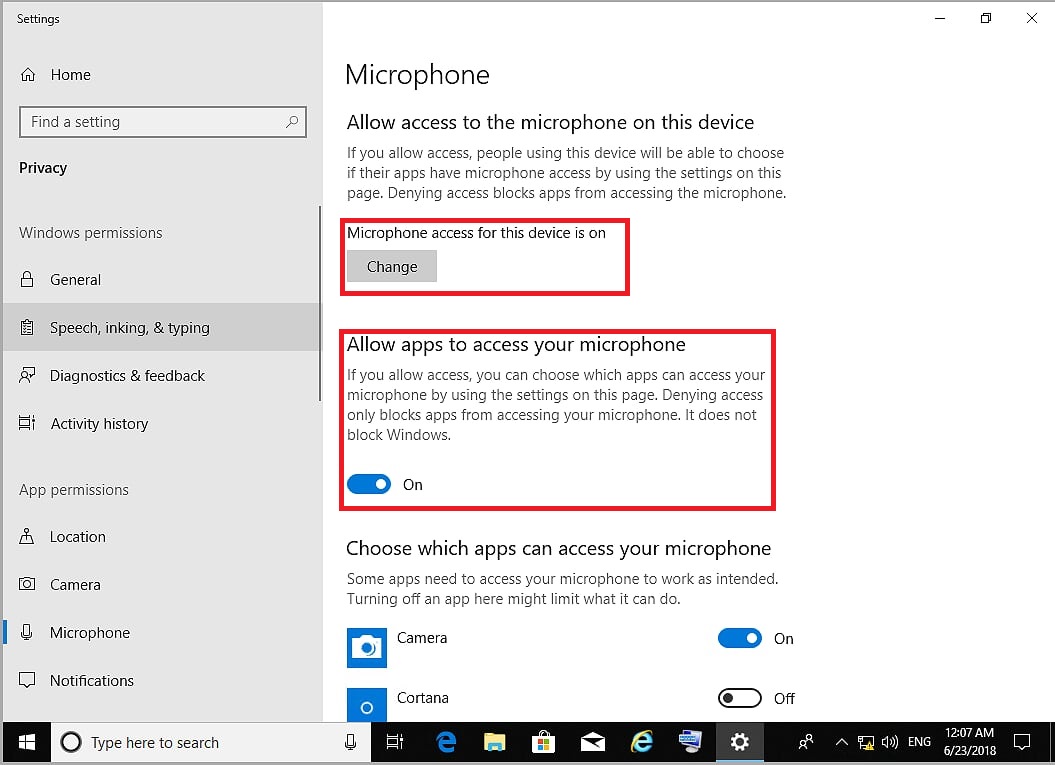The height and width of the screenshot is (765, 1055).
Task: Click 'Allow access to the microphone on this device'
Action: coord(550,122)
